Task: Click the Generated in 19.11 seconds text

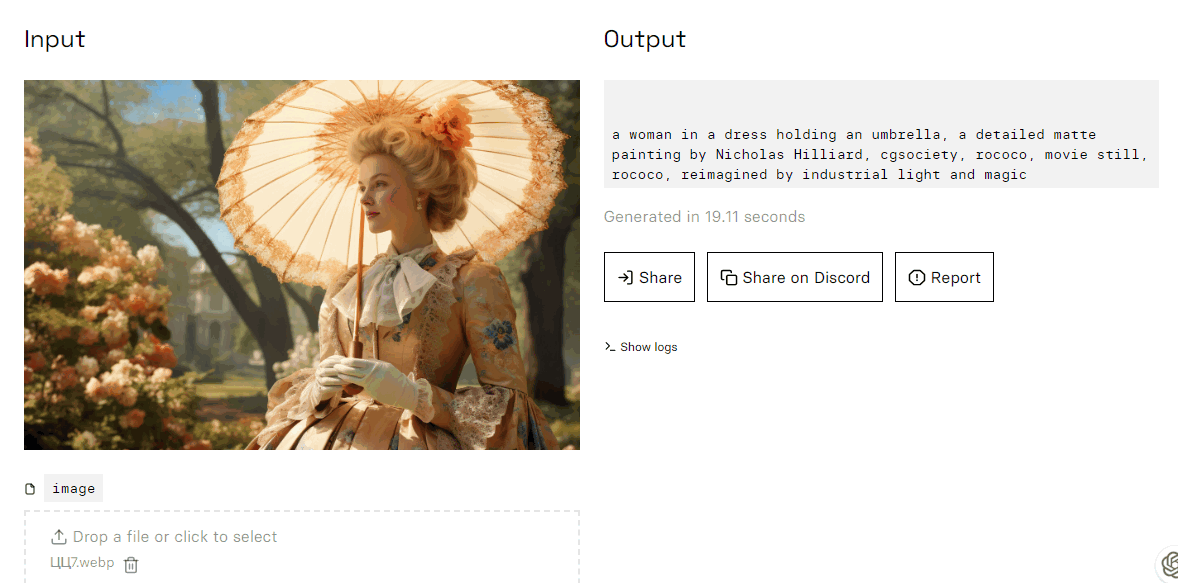Action: (705, 217)
